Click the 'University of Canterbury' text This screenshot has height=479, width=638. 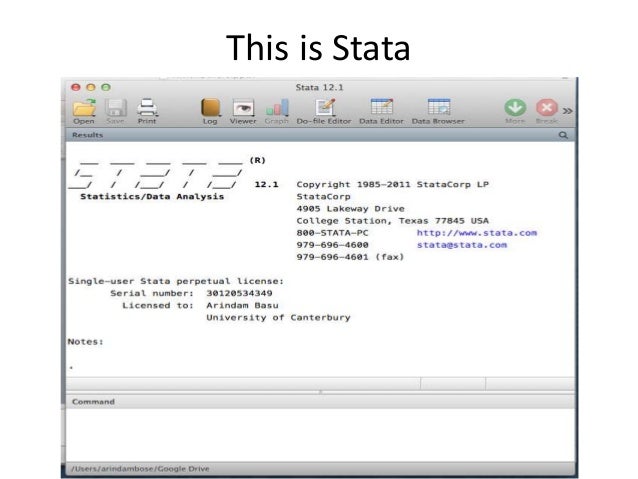tap(278, 317)
